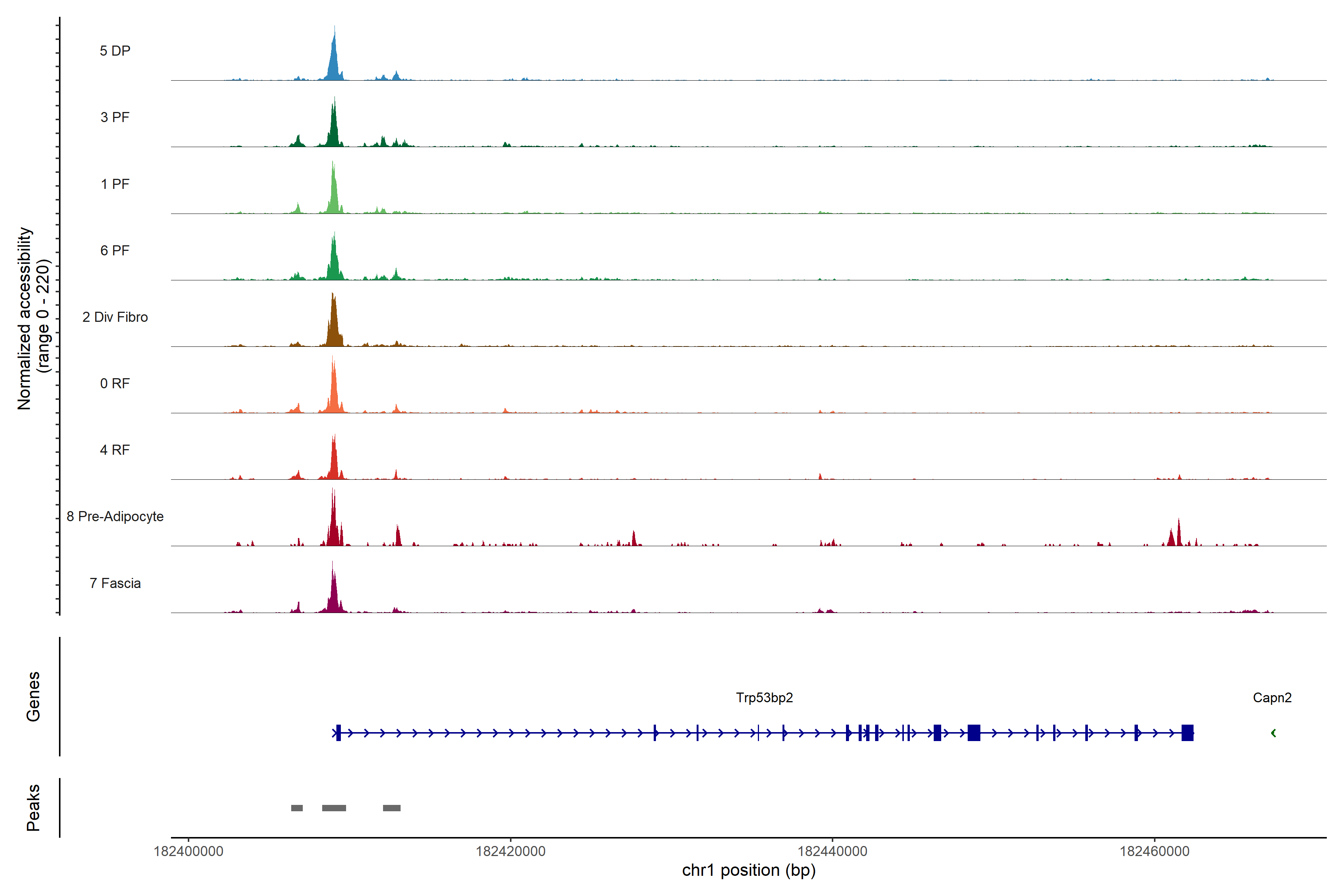Viewport: 1344px width, 896px height.
Task: Click the 0 RF track label
Action: (115, 383)
